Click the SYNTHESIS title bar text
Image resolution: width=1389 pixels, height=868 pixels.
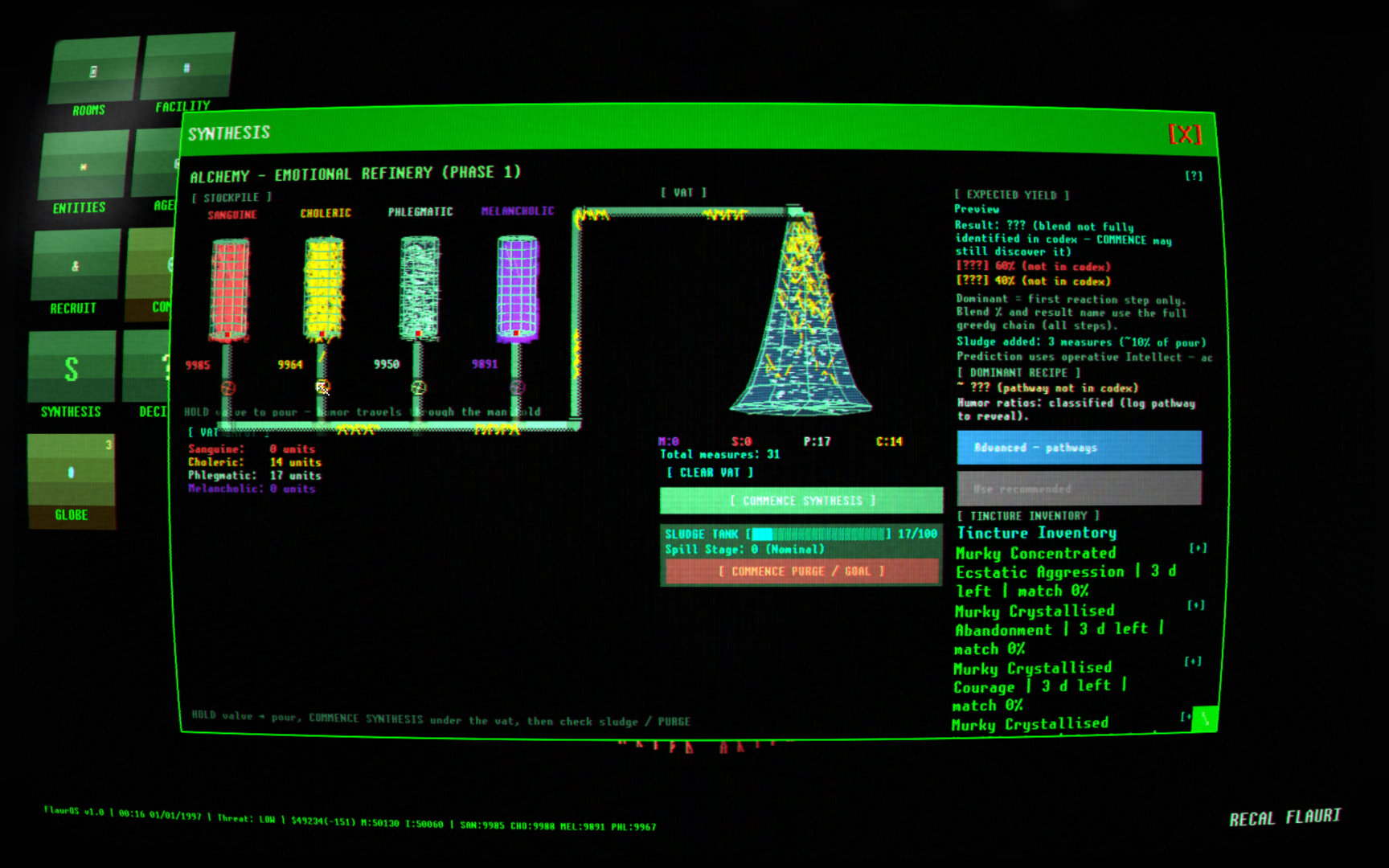229,133
